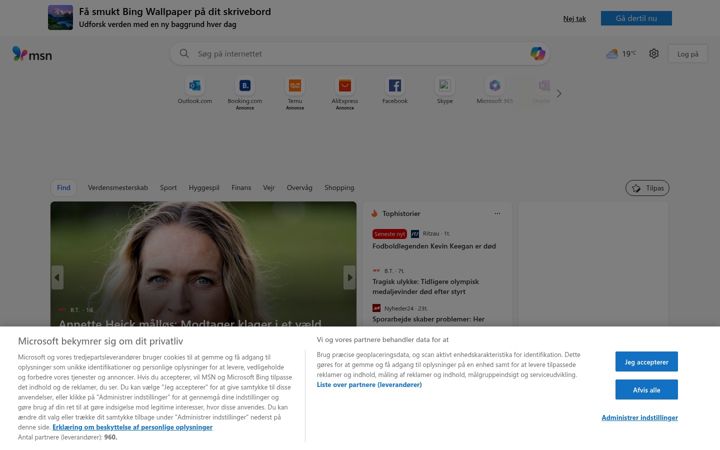720x450 pixels.
Task: Click the Tilpas button
Action: [x=647, y=188]
